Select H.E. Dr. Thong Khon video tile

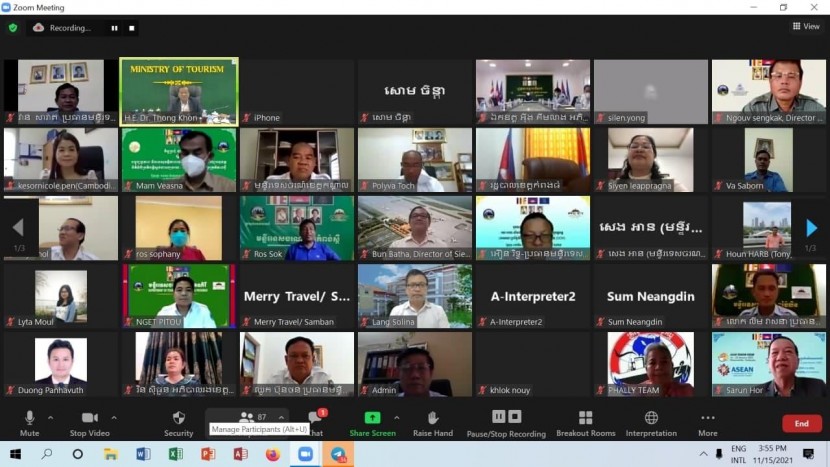coord(179,91)
